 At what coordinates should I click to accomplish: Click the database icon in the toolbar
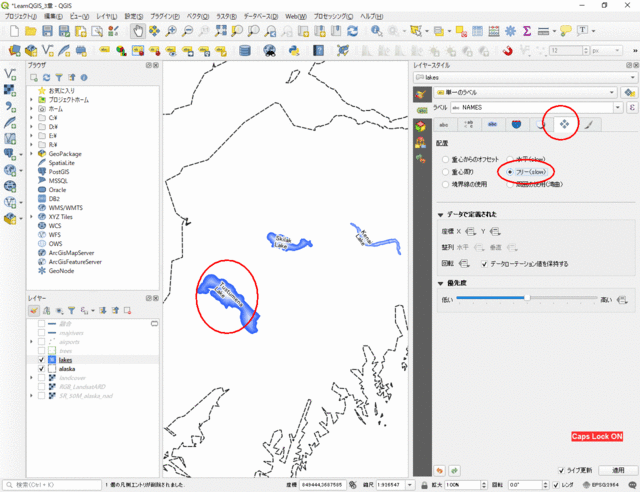tap(244, 51)
